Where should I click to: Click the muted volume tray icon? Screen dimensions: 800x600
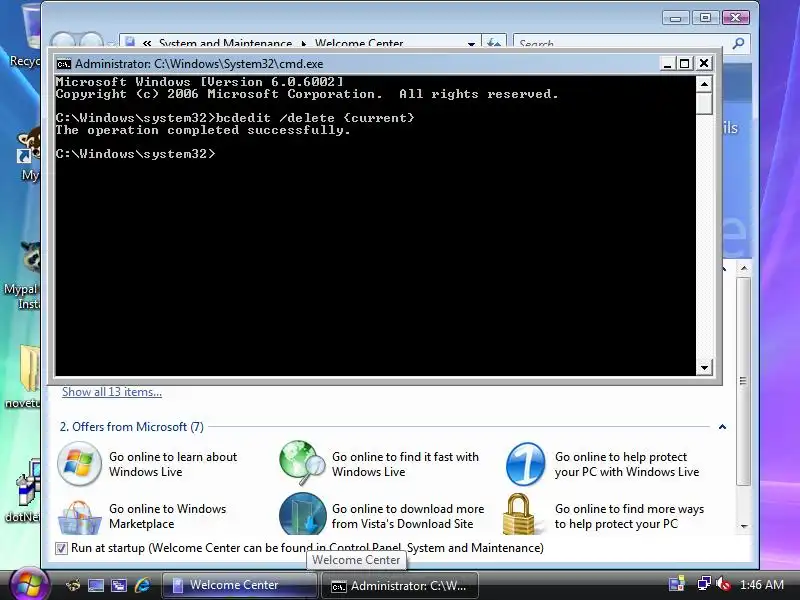pos(723,584)
